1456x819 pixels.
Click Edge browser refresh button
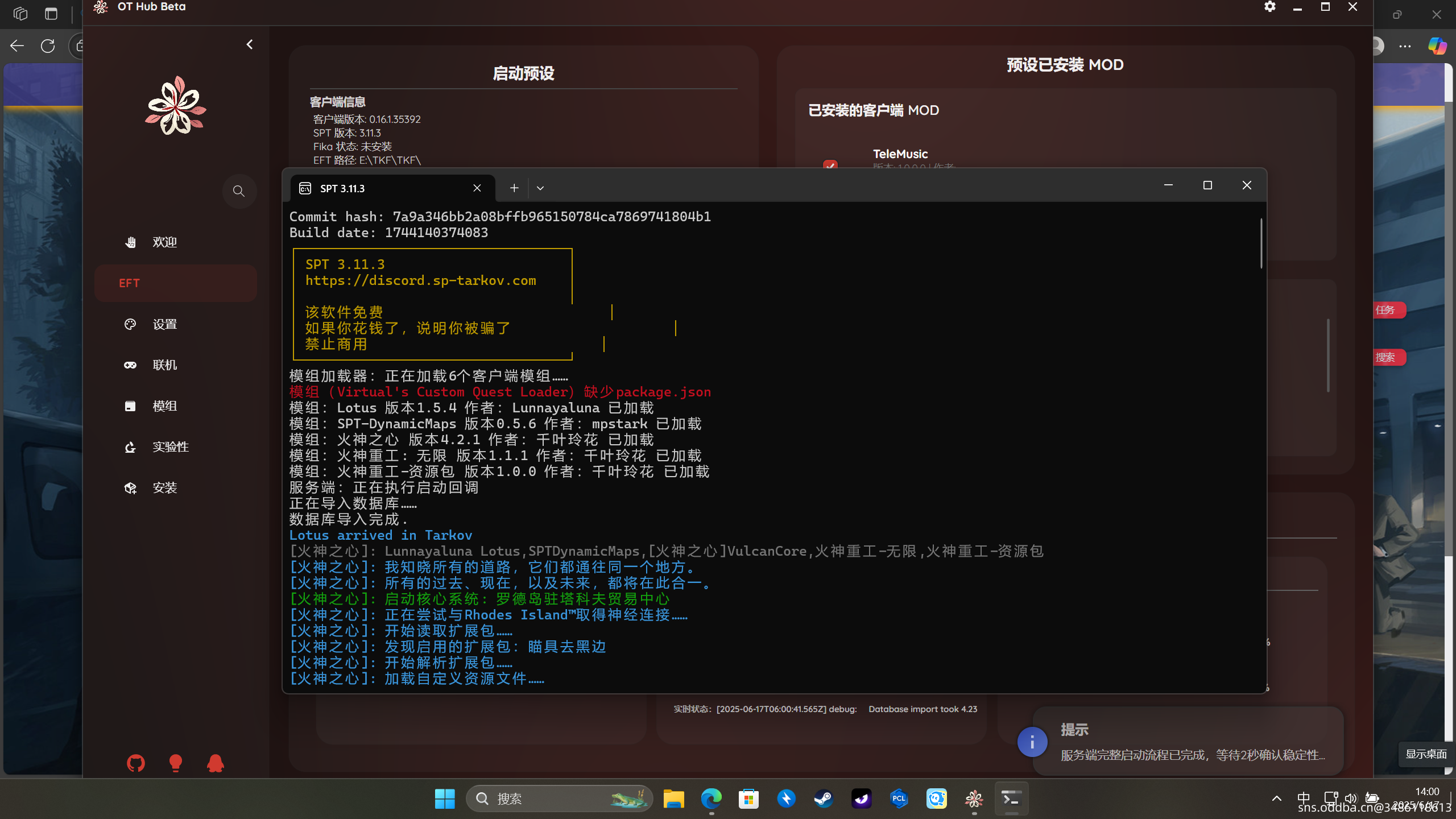coord(48,46)
